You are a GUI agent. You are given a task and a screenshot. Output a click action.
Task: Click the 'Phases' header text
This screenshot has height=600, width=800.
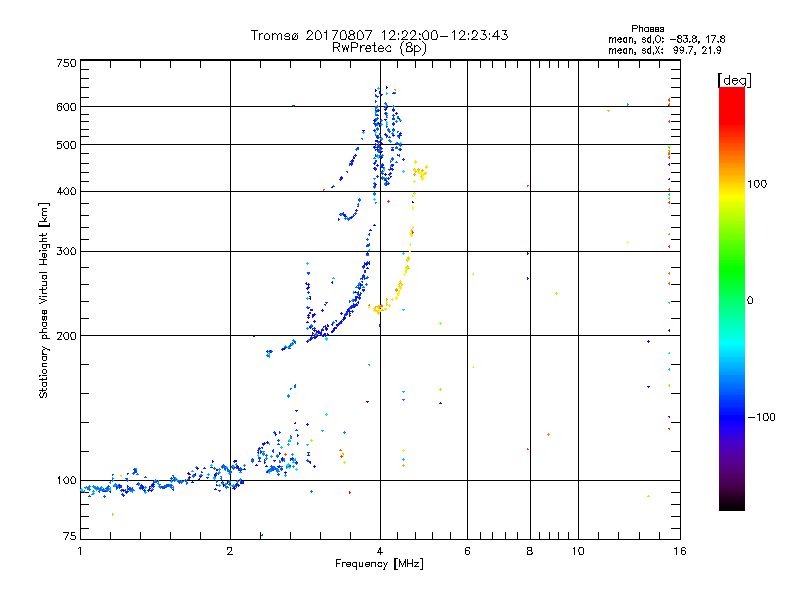click(x=647, y=29)
